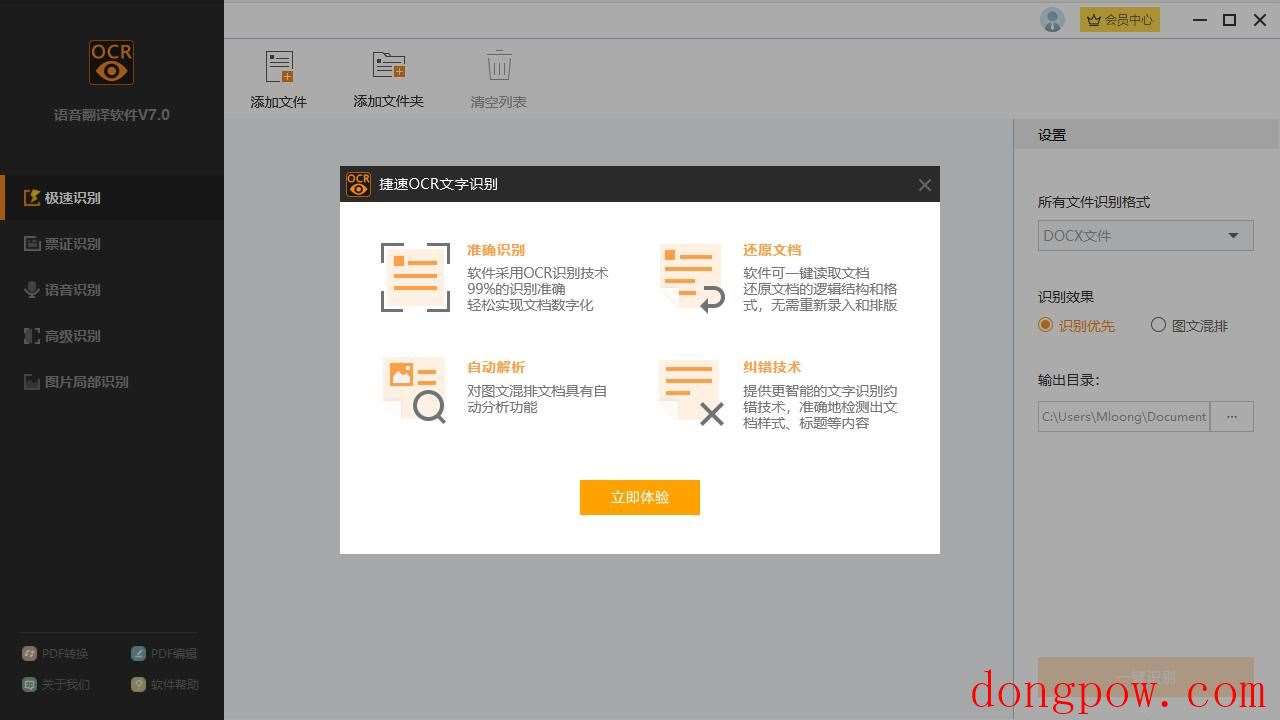Click the 还原文档 heading text

772,250
